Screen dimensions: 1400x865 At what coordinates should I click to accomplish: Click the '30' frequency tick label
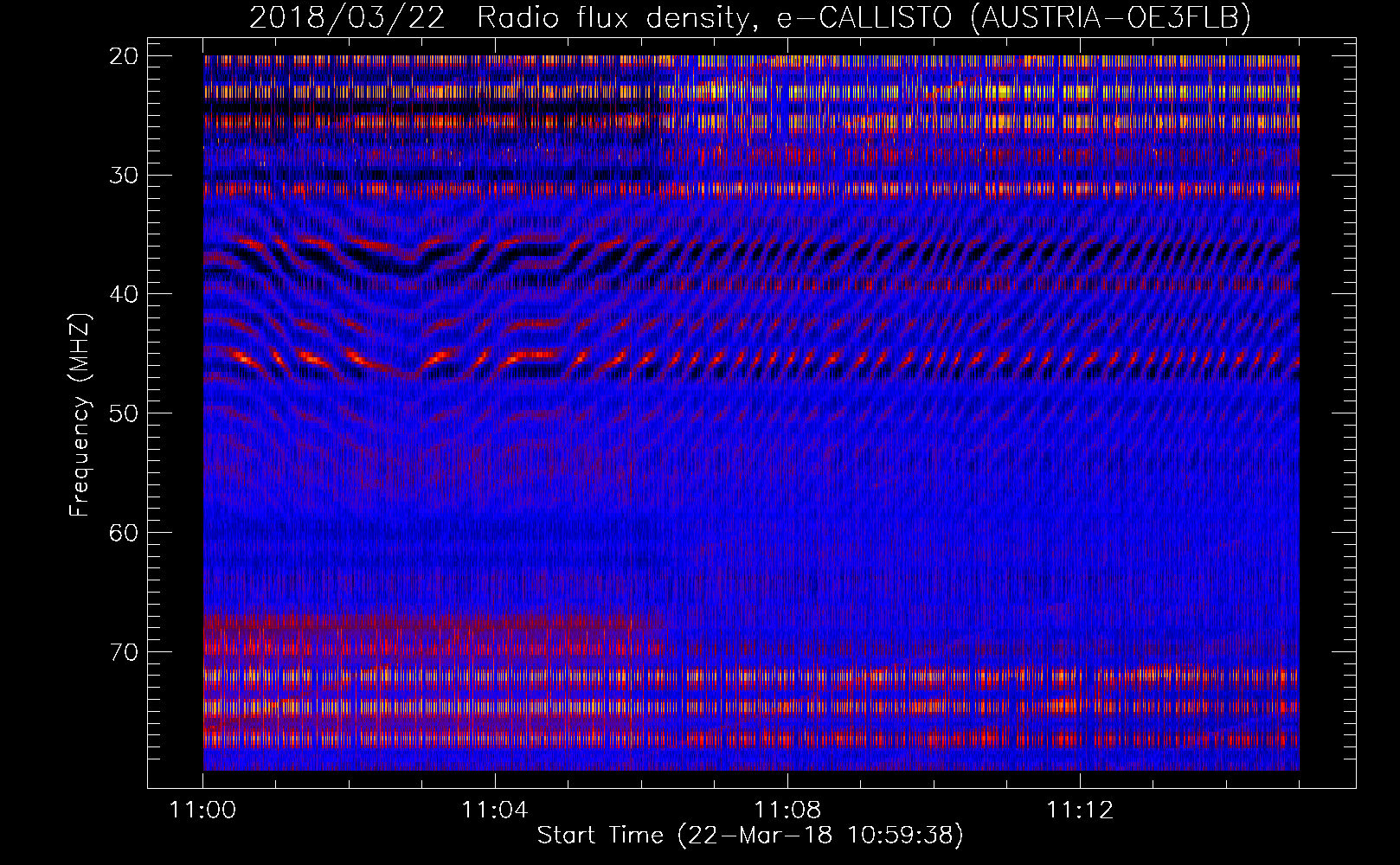coord(124,176)
